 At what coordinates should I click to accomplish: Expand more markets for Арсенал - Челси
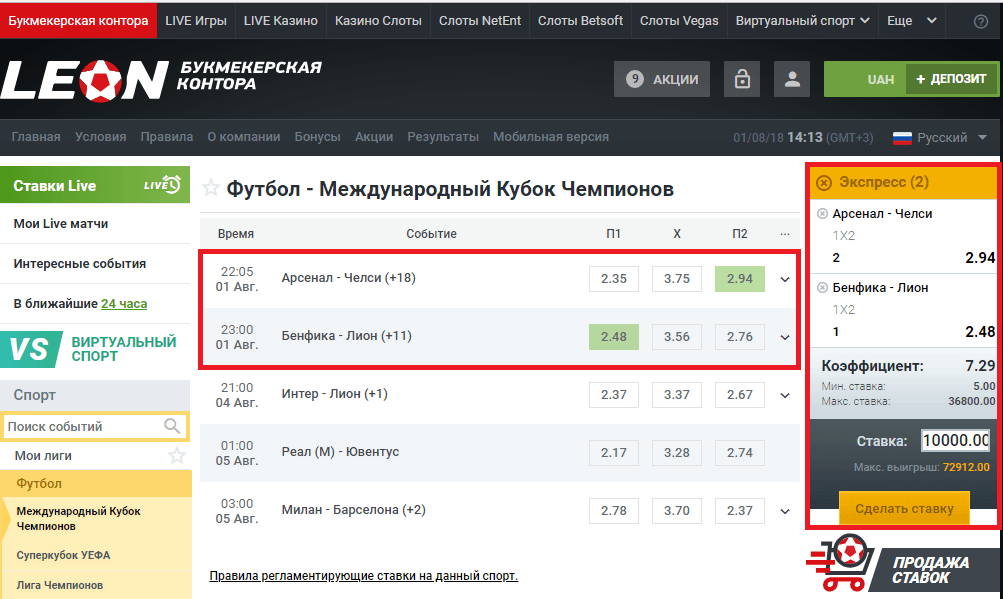click(784, 280)
